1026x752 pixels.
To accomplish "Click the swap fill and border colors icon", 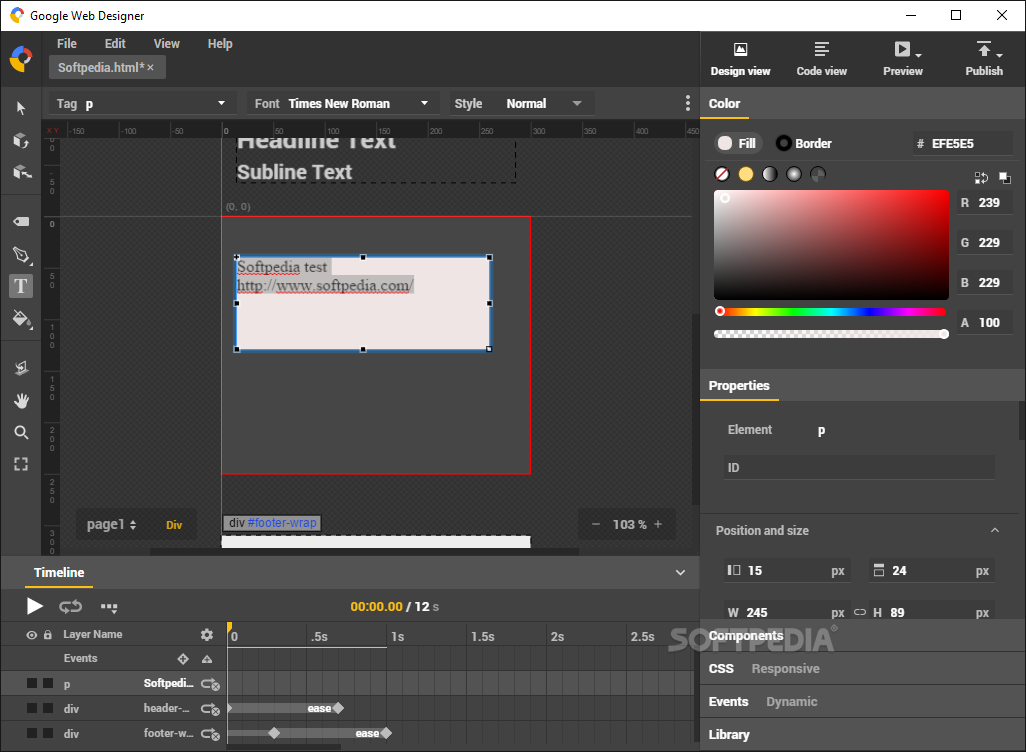I will tap(981, 177).
